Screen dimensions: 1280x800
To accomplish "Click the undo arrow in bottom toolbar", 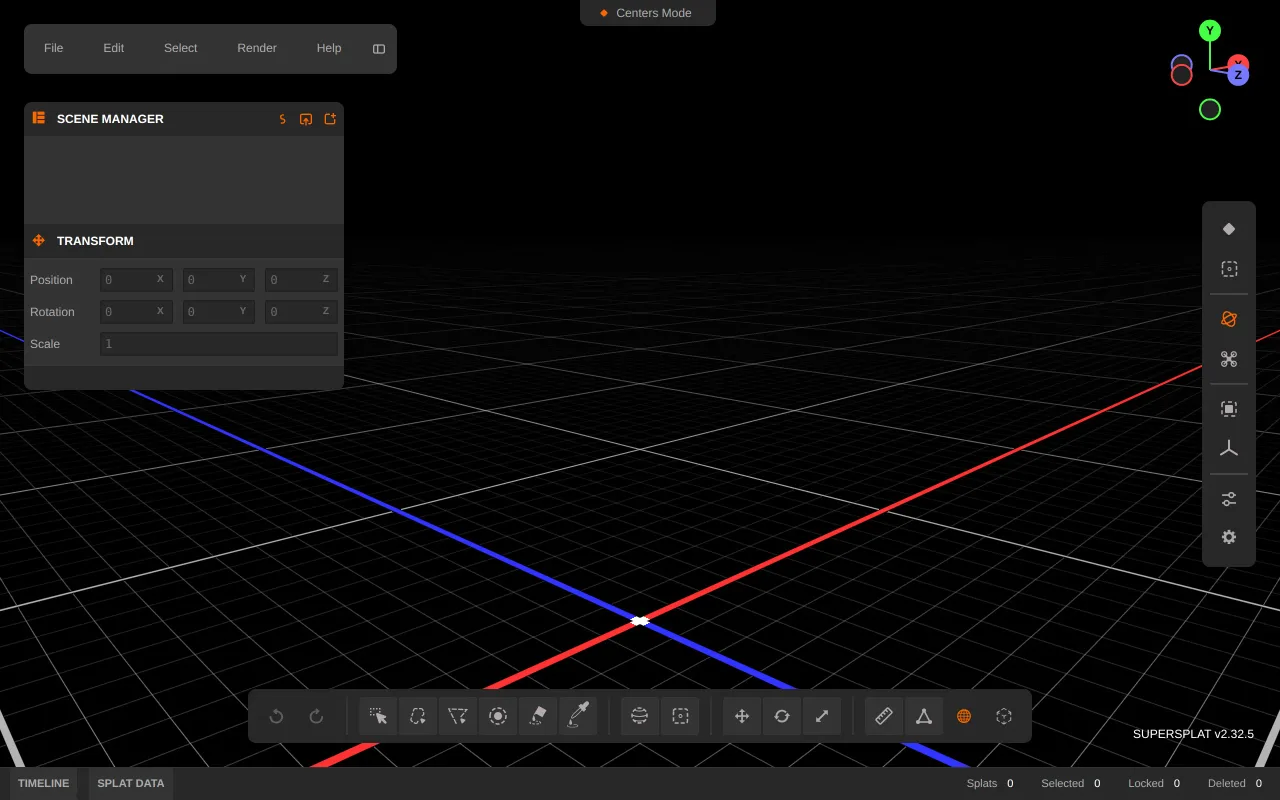I will tap(277, 716).
